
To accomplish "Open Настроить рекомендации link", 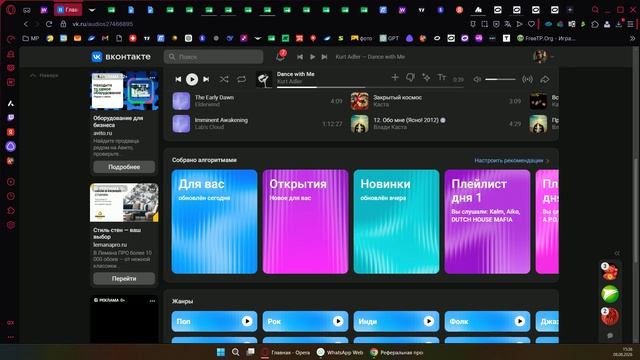I will click(511, 160).
